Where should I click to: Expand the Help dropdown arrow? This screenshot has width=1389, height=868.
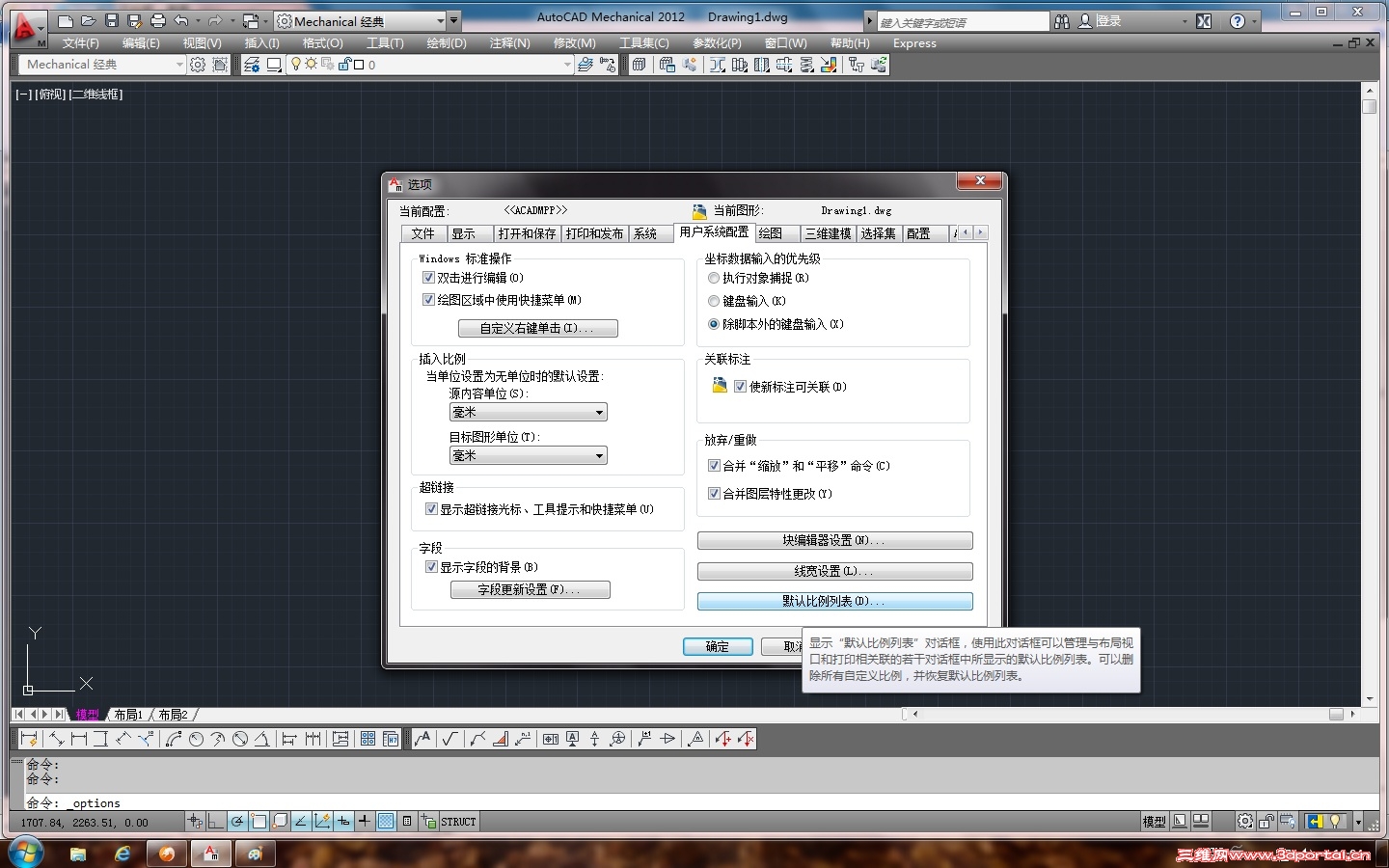pyautogui.click(x=1254, y=20)
